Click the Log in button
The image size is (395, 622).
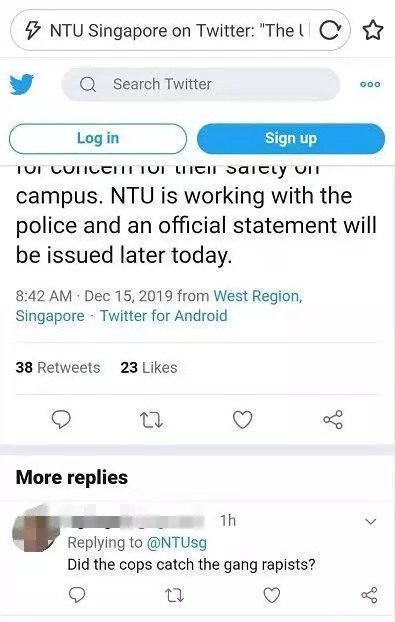98,138
